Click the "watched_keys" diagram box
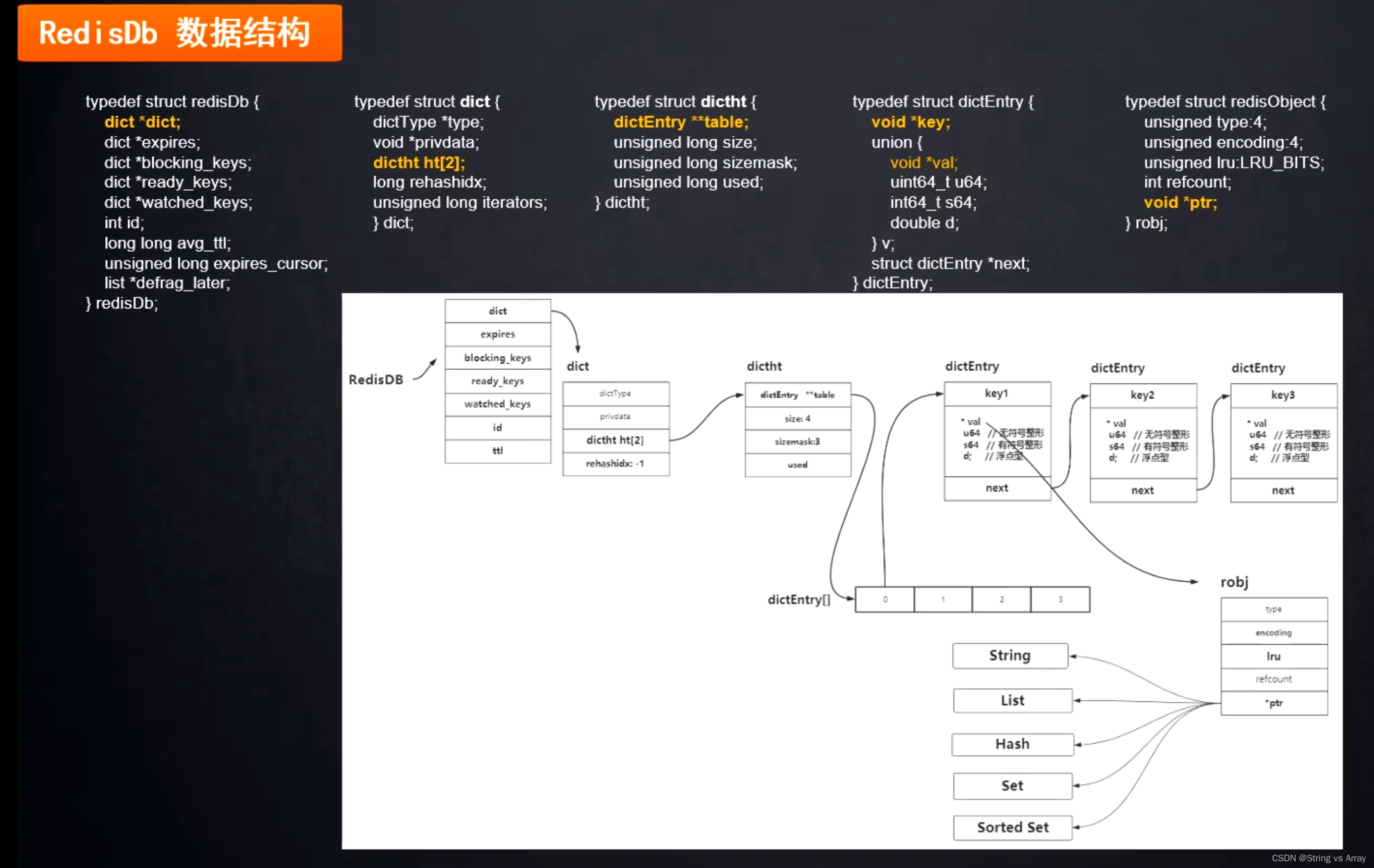Image resolution: width=1374 pixels, height=868 pixels. [498, 404]
